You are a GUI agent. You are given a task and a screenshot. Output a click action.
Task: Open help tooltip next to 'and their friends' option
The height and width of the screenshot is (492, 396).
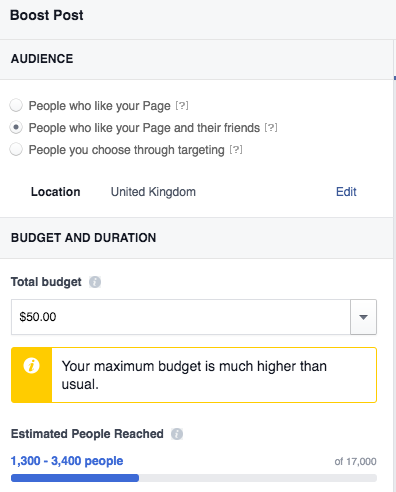click(x=271, y=127)
